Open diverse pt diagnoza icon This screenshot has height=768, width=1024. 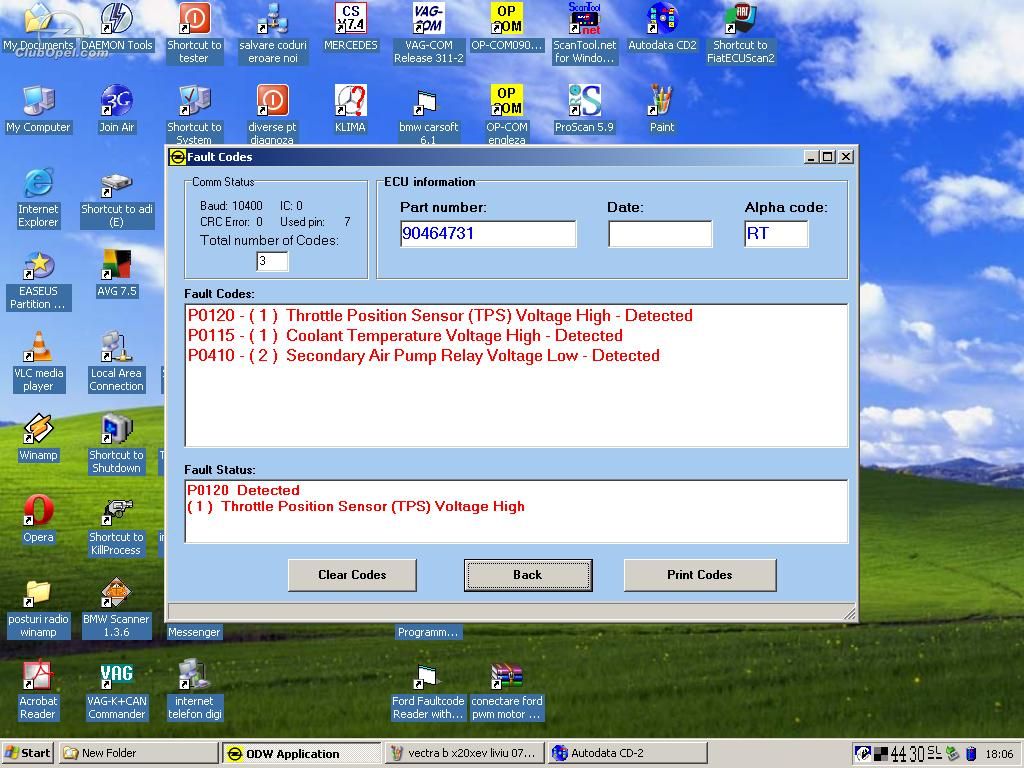pyautogui.click(x=272, y=115)
